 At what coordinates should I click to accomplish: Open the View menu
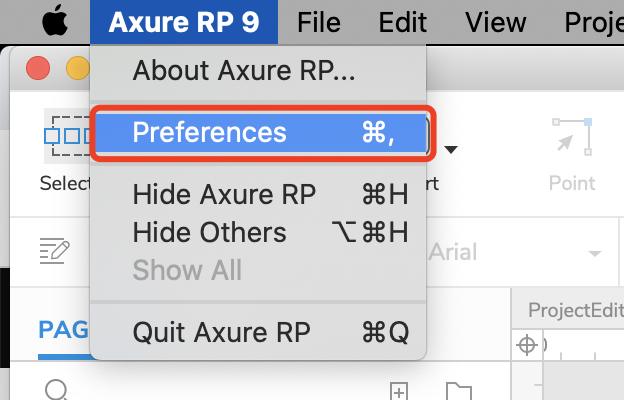click(x=496, y=22)
